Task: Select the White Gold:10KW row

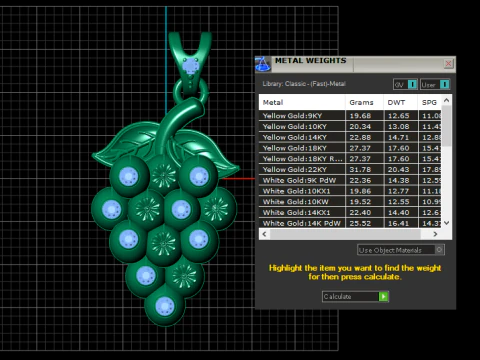Action: point(350,202)
